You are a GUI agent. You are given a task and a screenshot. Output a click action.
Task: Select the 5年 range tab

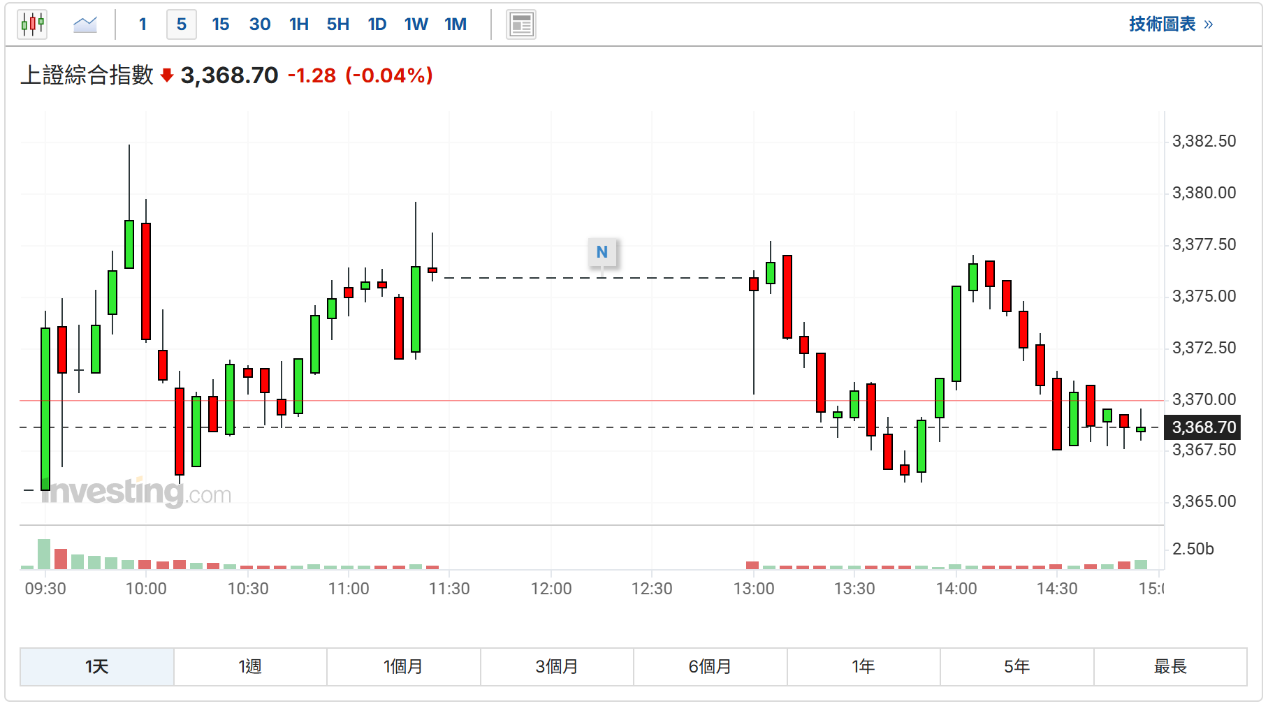pyautogui.click(x=1017, y=667)
